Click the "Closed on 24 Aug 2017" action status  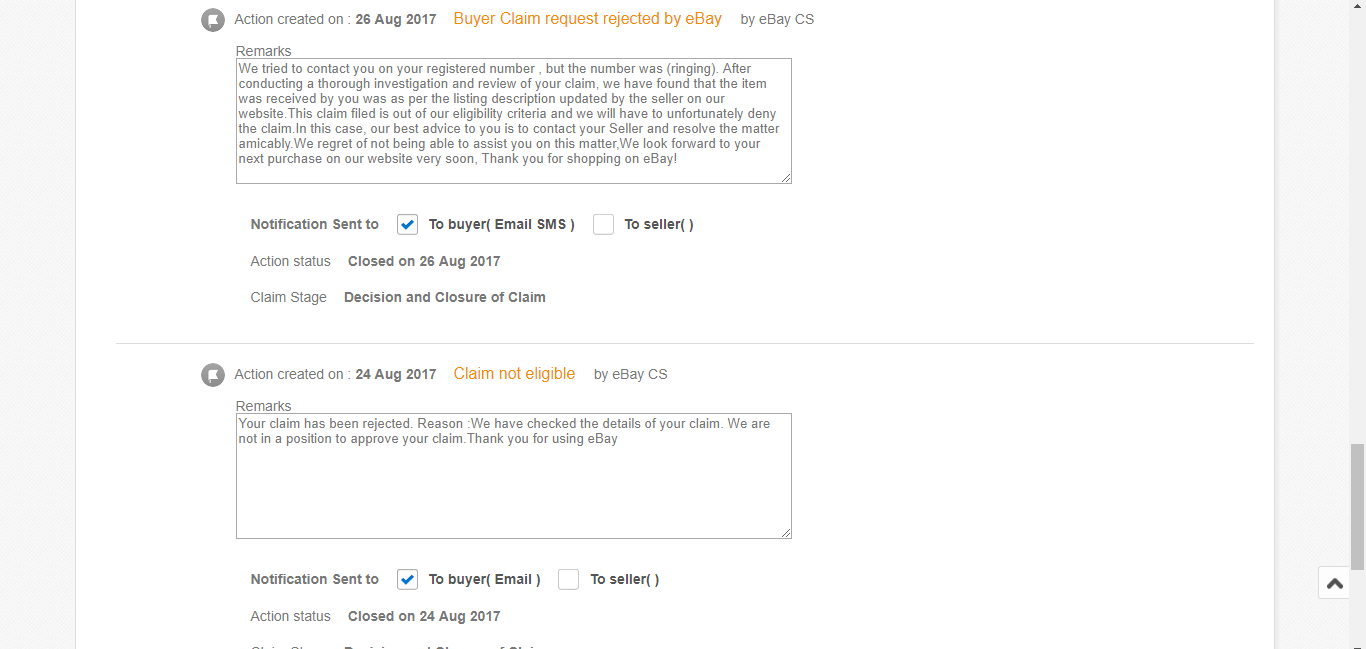pyautogui.click(x=424, y=616)
